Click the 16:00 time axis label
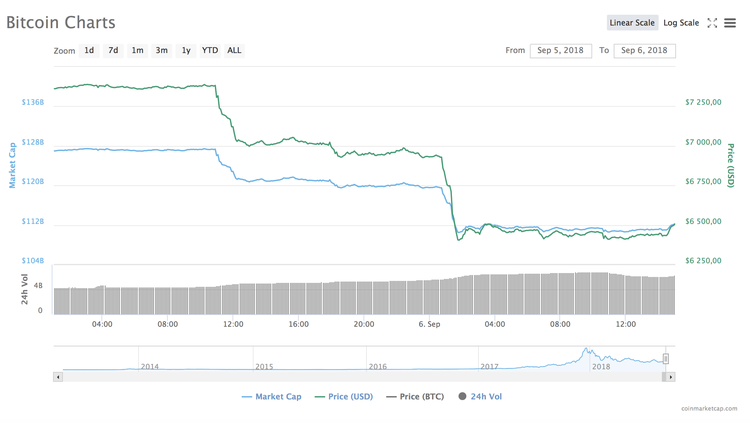 pos(298,324)
